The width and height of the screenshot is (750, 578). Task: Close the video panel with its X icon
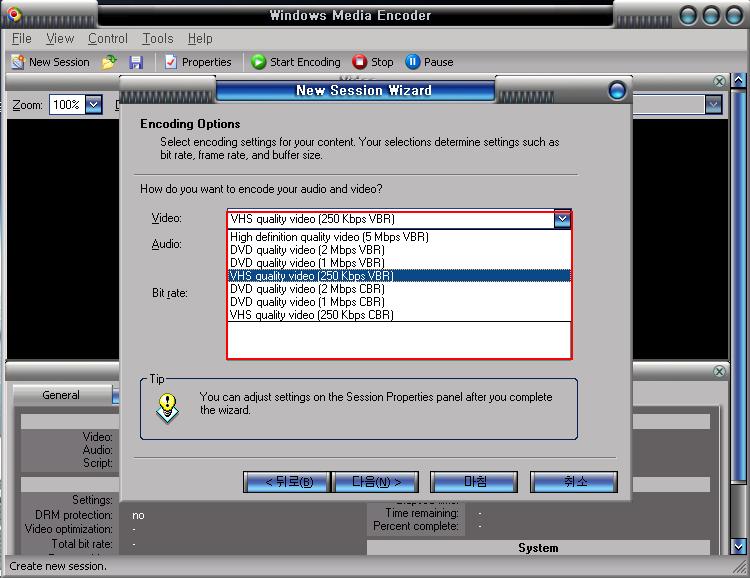click(x=719, y=81)
